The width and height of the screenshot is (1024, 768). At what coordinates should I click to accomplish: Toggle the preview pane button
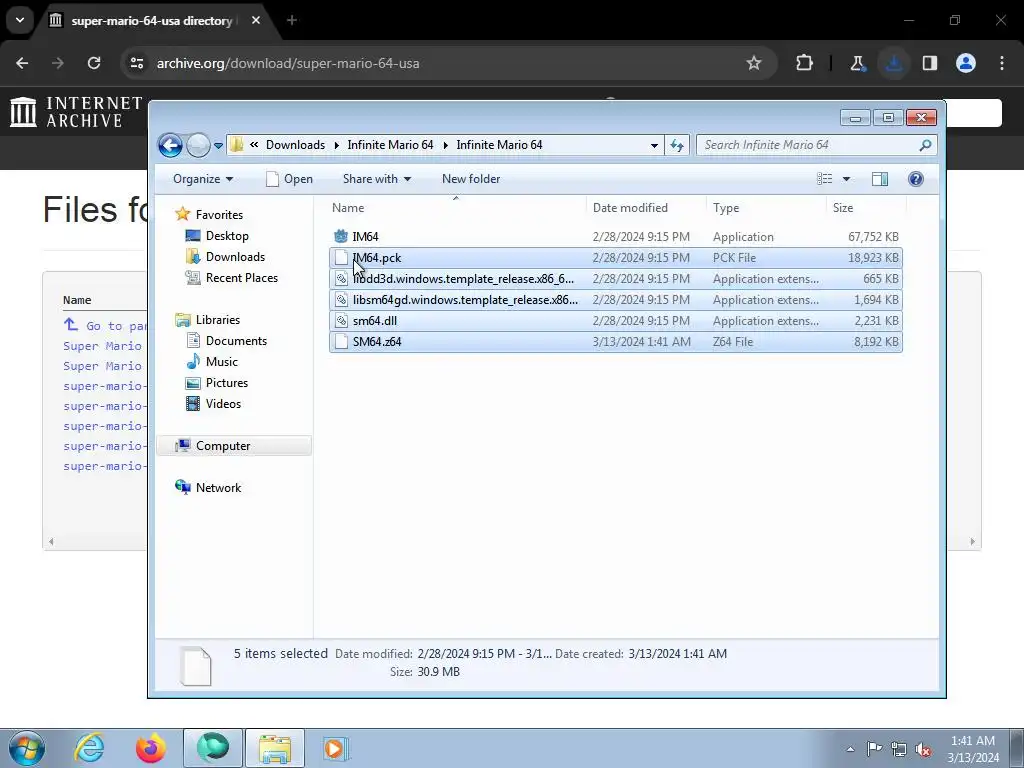[880, 179]
